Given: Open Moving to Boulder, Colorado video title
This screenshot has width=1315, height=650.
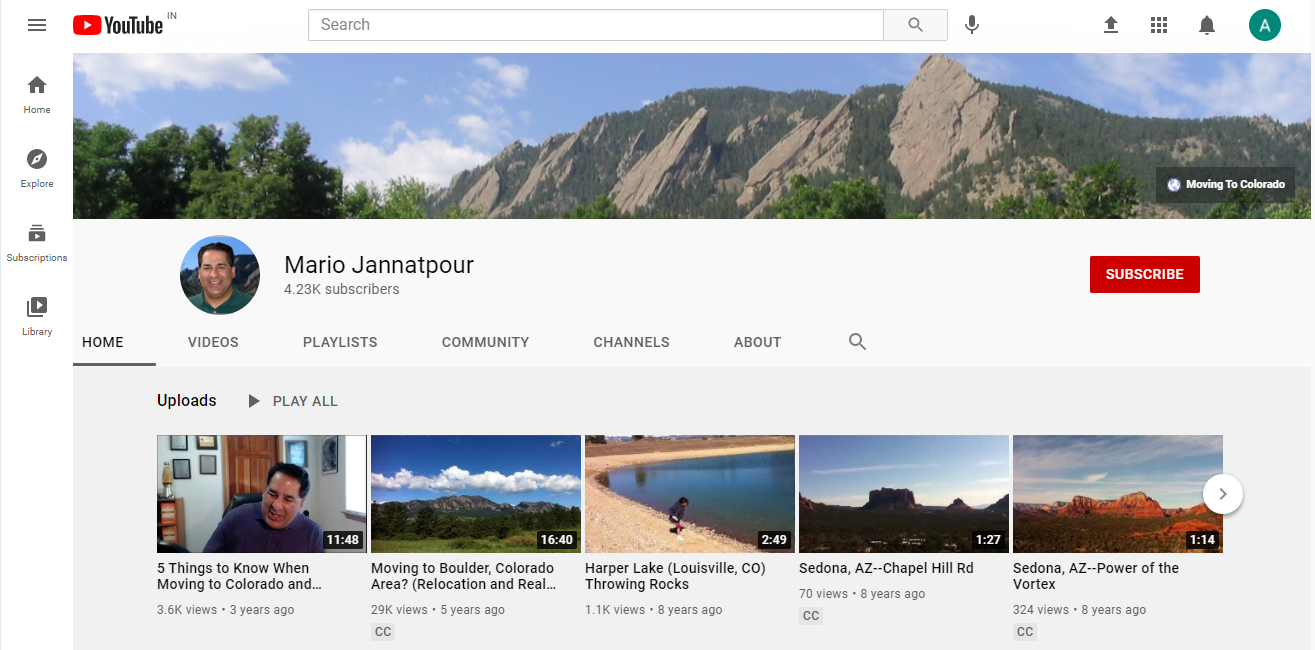Looking at the screenshot, I should tap(463, 576).
